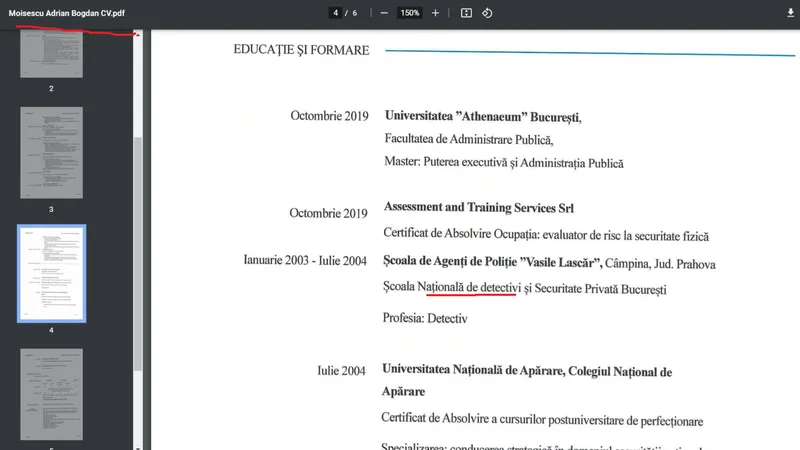The height and width of the screenshot is (450, 800).
Task: Click the sidebar scroll up arrow
Action: [x=138, y=35]
